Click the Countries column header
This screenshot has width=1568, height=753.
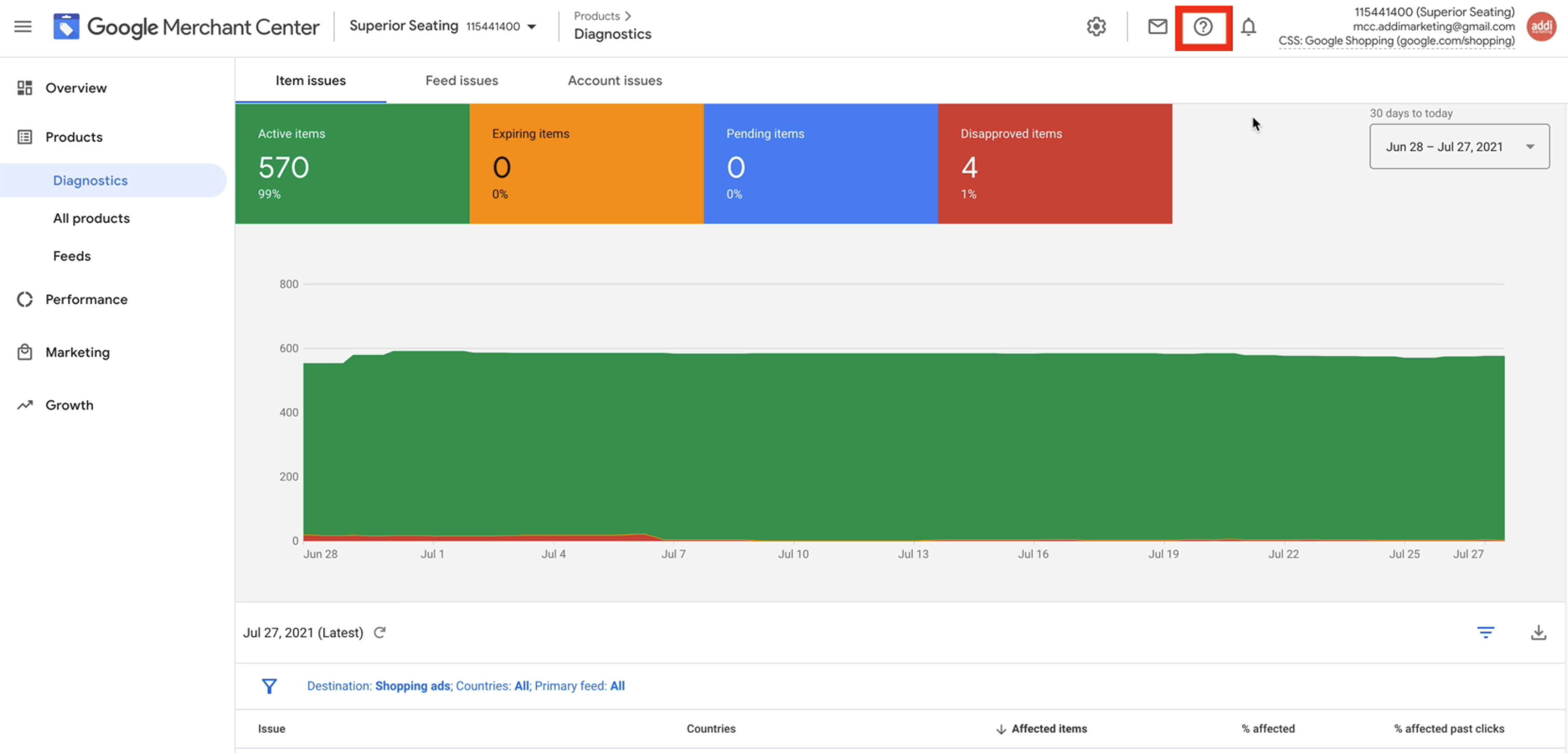(711, 729)
